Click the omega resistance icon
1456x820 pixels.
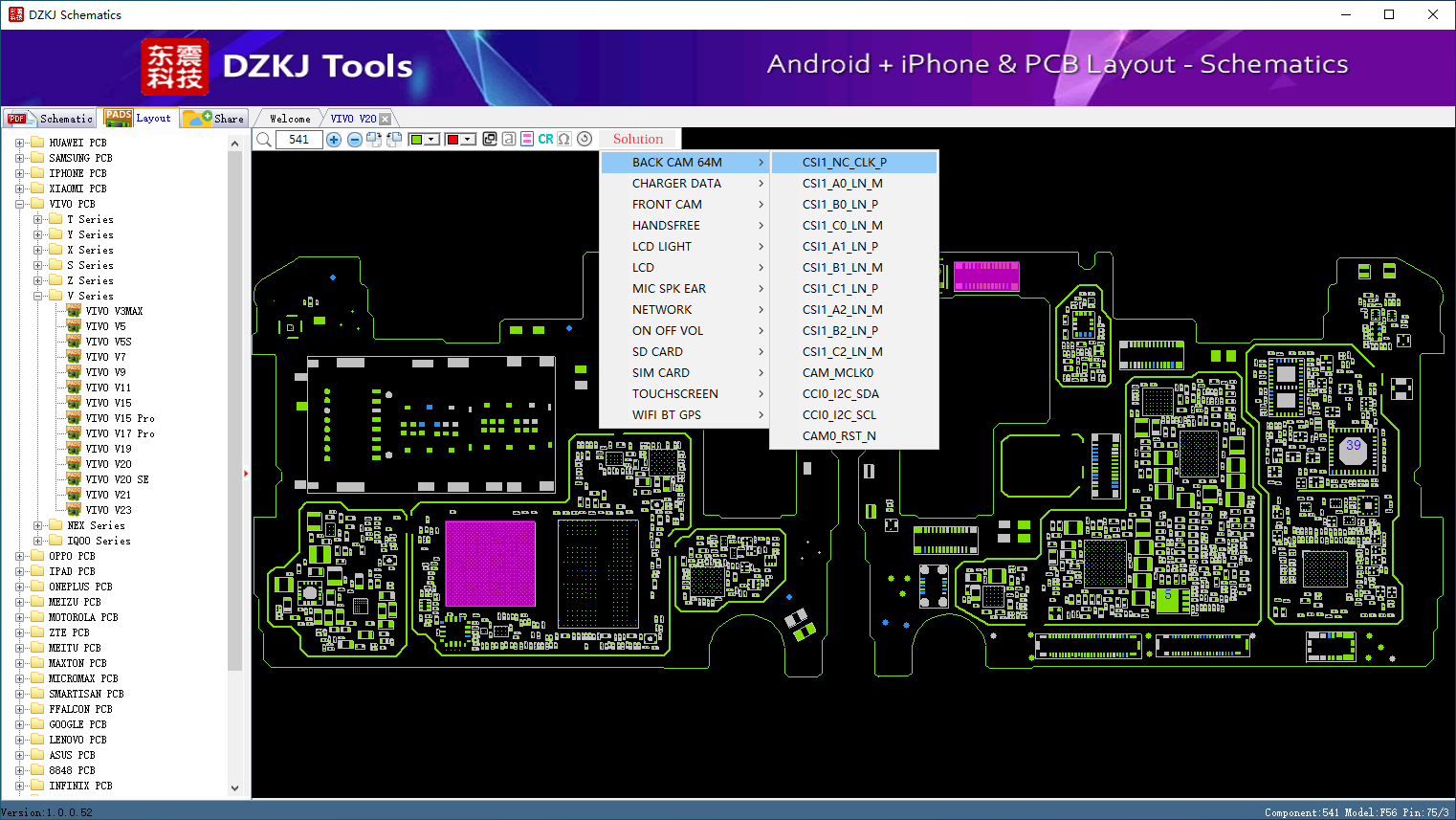[564, 139]
